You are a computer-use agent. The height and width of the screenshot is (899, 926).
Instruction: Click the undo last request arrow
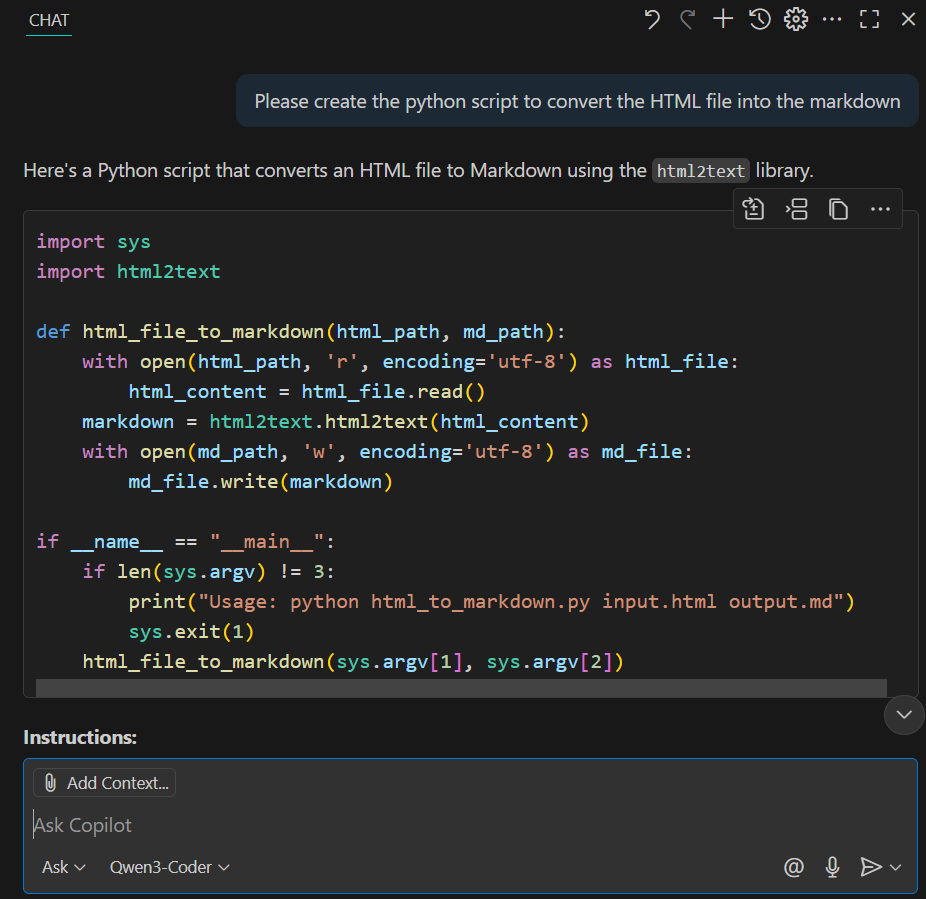click(x=651, y=19)
